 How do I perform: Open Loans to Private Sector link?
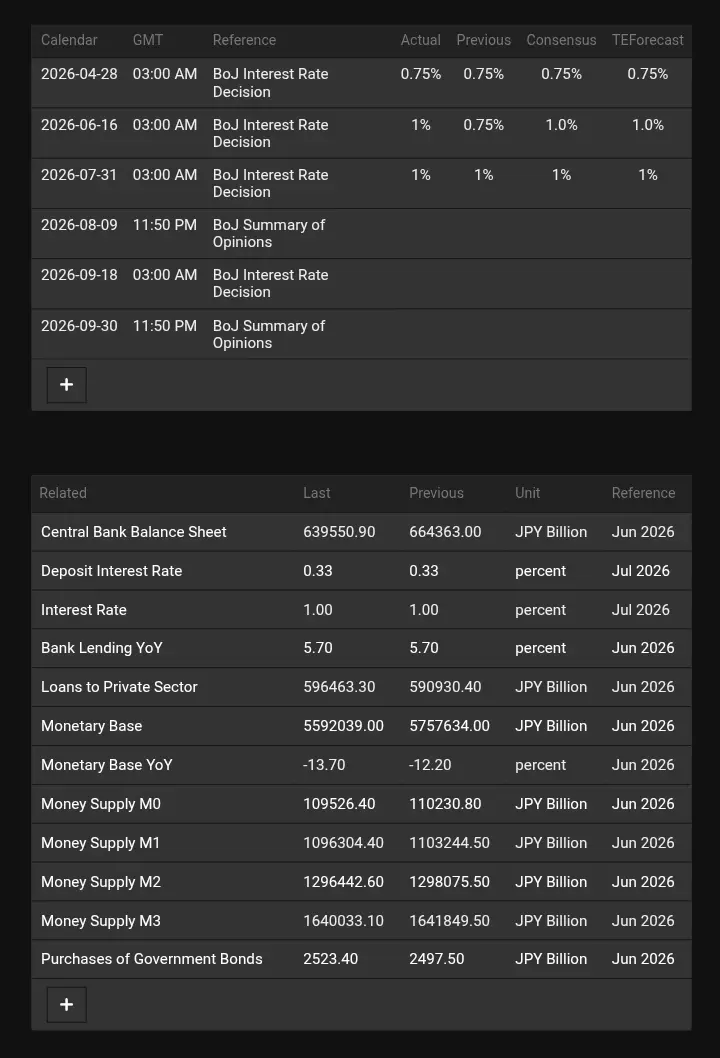(x=119, y=687)
